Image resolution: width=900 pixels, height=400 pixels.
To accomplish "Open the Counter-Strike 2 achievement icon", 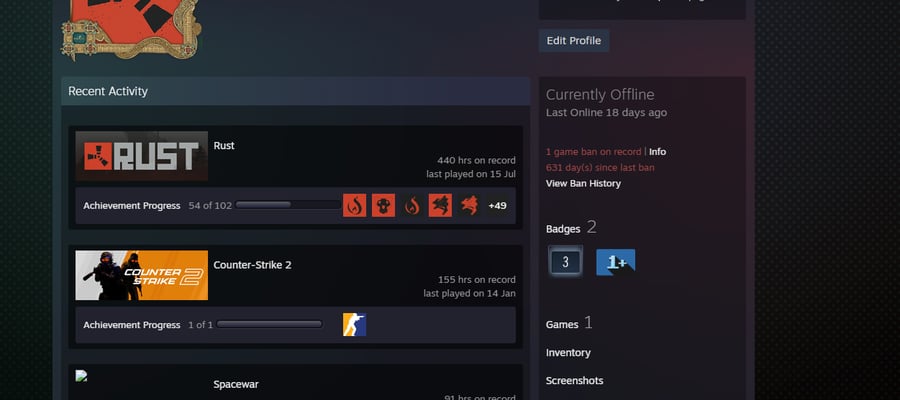I will [x=355, y=325].
